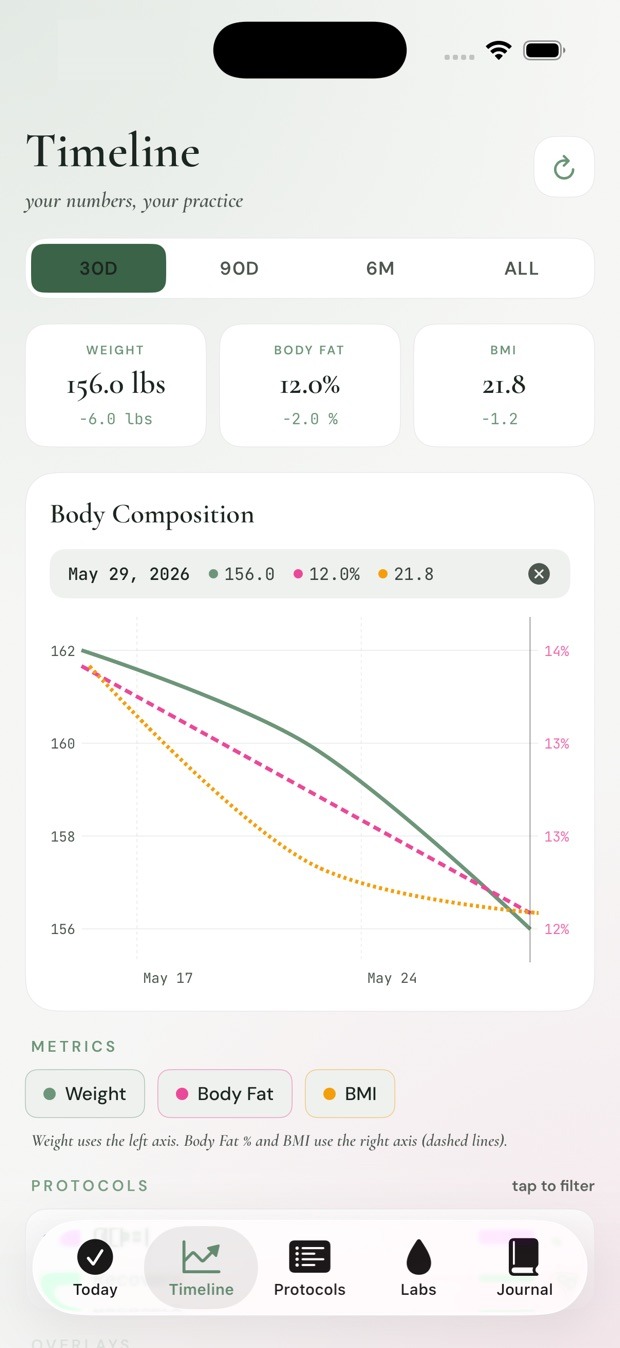Tap the 'tap to filter' protocols link

553,1186
